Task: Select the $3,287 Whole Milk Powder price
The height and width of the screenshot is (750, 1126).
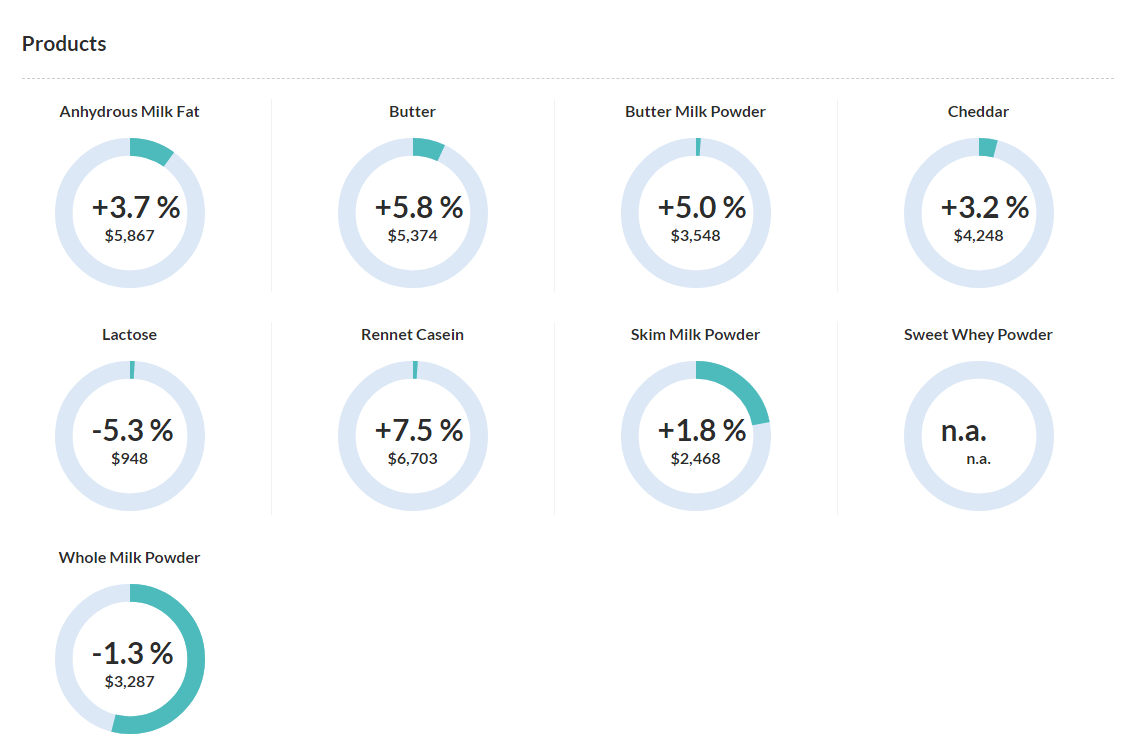Action: (x=129, y=682)
